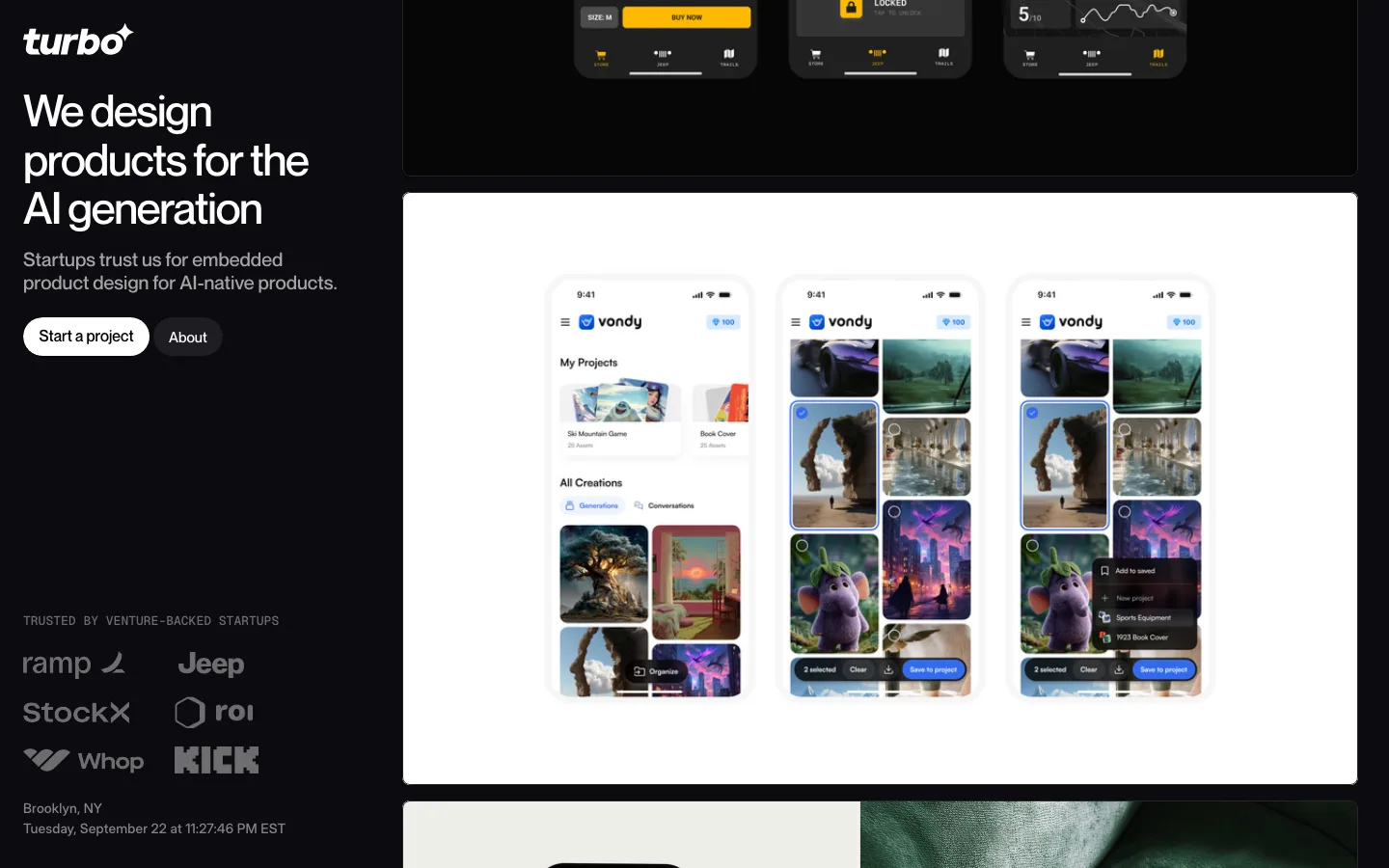Image resolution: width=1389 pixels, height=868 pixels.
Task: Select the yellow Jeep grille tab in middle Jeep phone
Action: coord(877,56)
